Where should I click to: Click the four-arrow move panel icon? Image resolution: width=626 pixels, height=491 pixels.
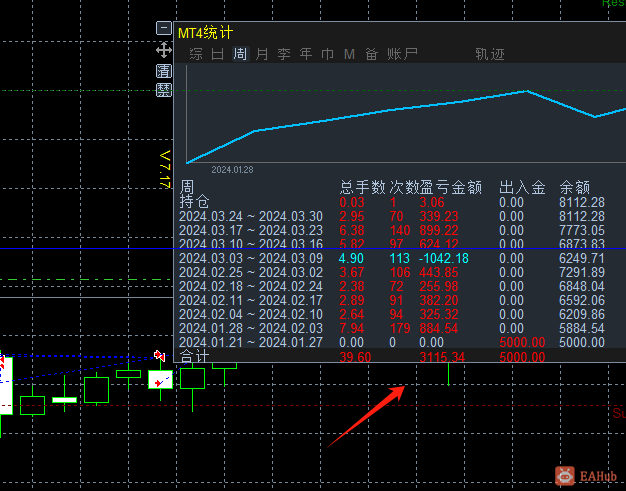click(164, 51)
